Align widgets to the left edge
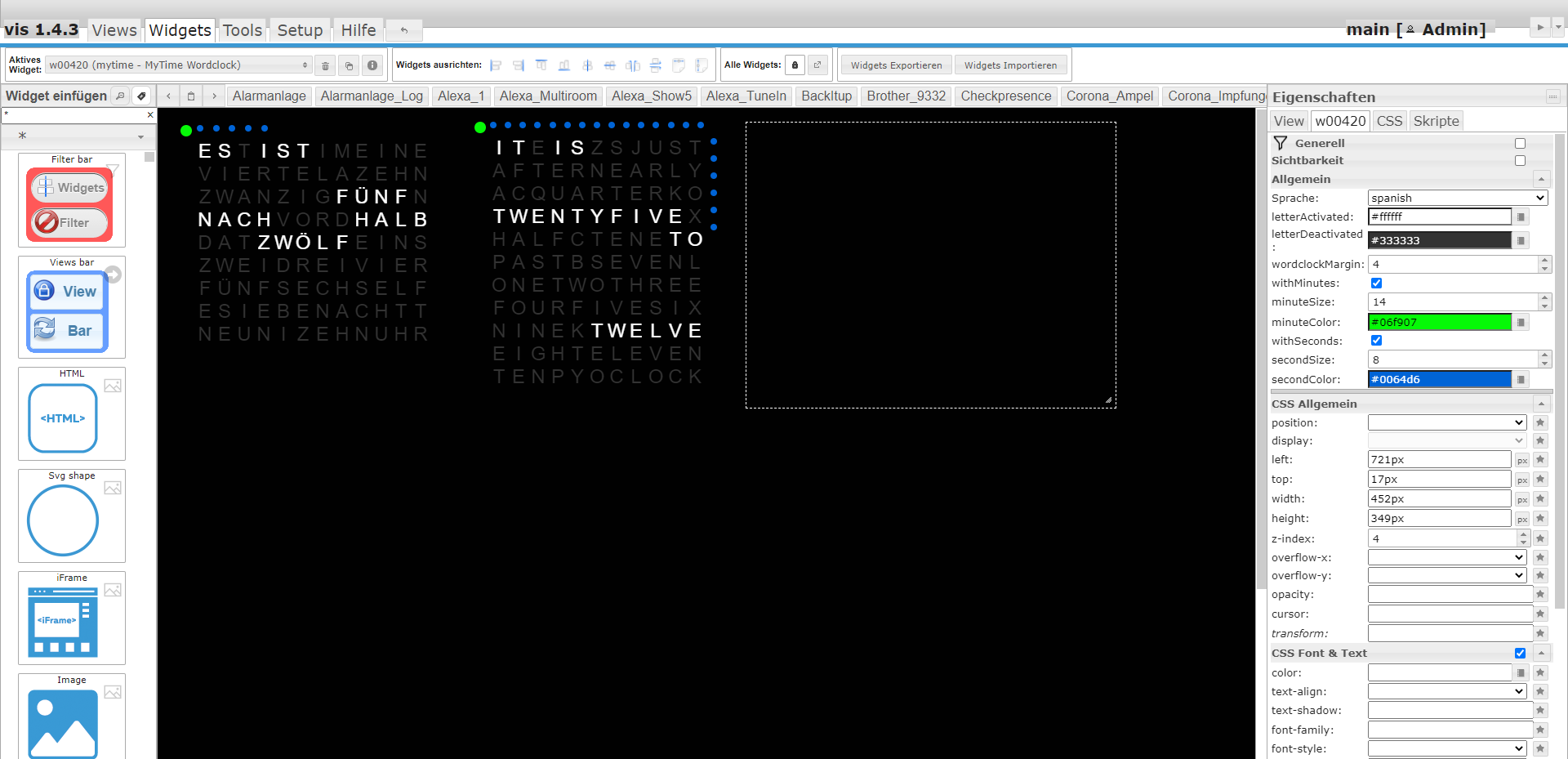Viewport: 1568px width, 759px height. (x=496, y=65)
